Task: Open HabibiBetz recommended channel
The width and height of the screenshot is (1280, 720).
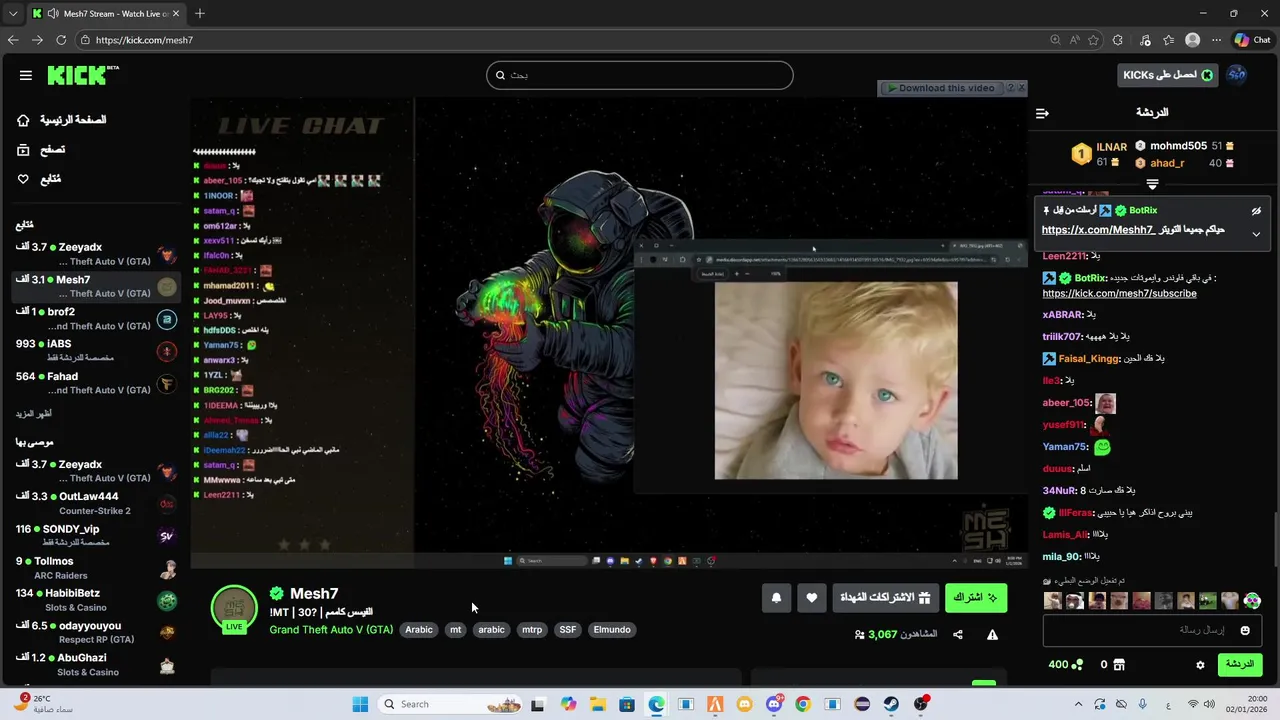Action: coord(96,600)
